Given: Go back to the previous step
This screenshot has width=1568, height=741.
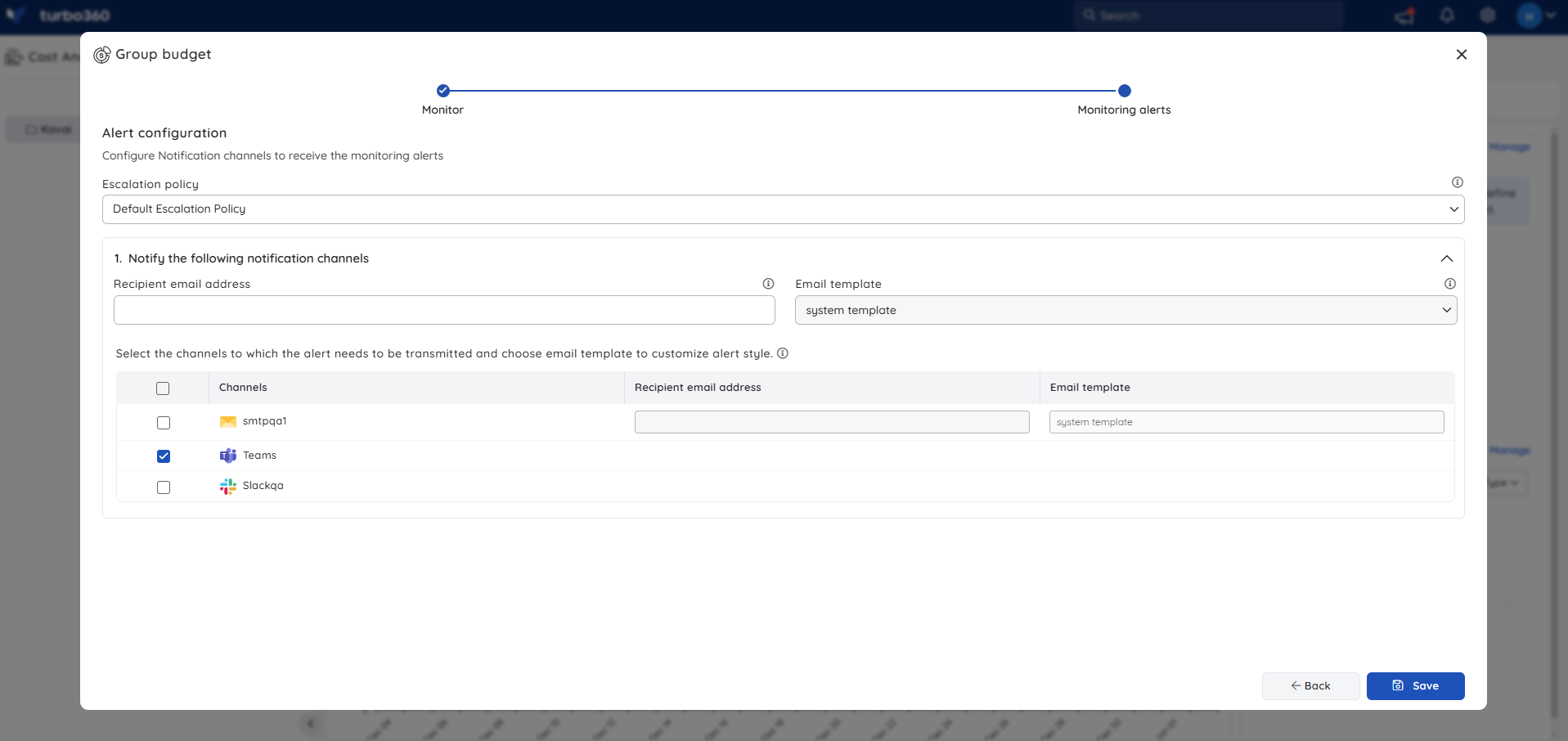Looking at the screenshot, I should [x=1310, y=686].
